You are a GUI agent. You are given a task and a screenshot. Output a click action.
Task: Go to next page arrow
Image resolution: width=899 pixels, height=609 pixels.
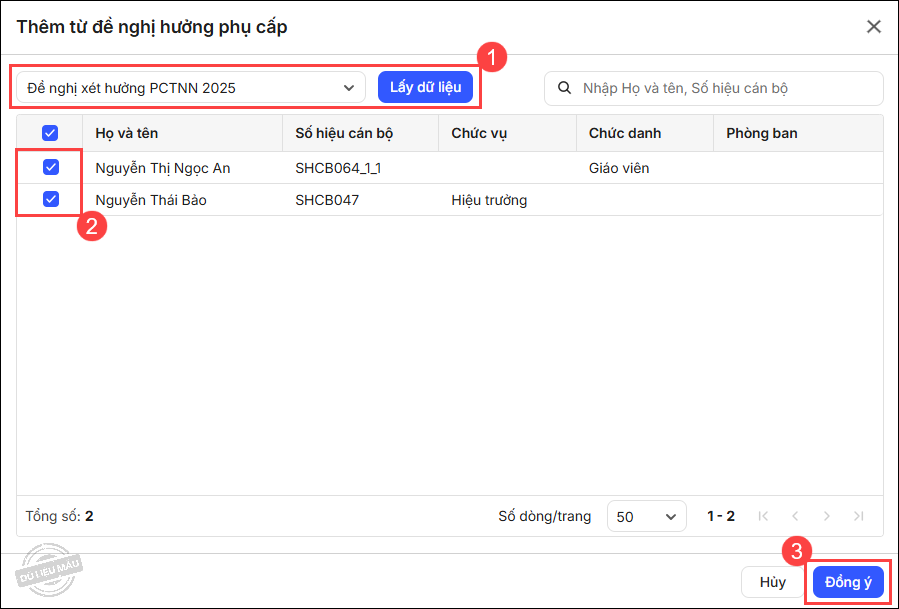click(826, 516)
